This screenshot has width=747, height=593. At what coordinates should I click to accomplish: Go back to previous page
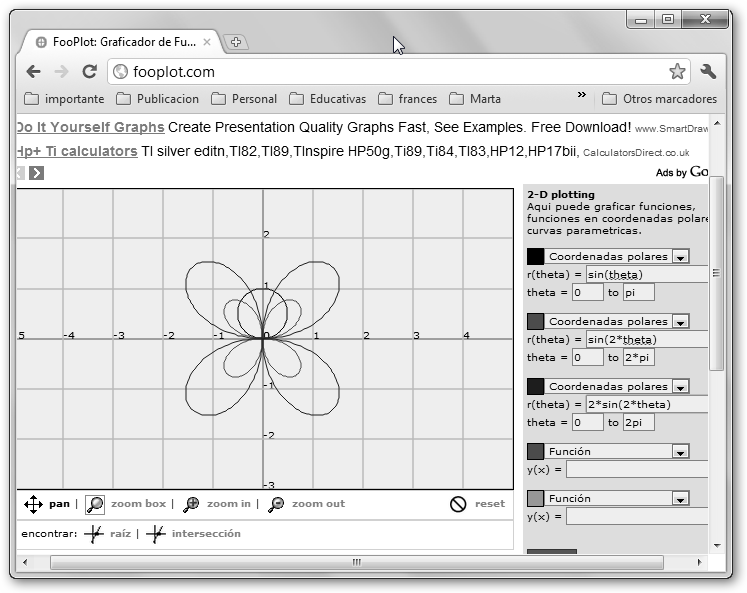tap(33, 72)
